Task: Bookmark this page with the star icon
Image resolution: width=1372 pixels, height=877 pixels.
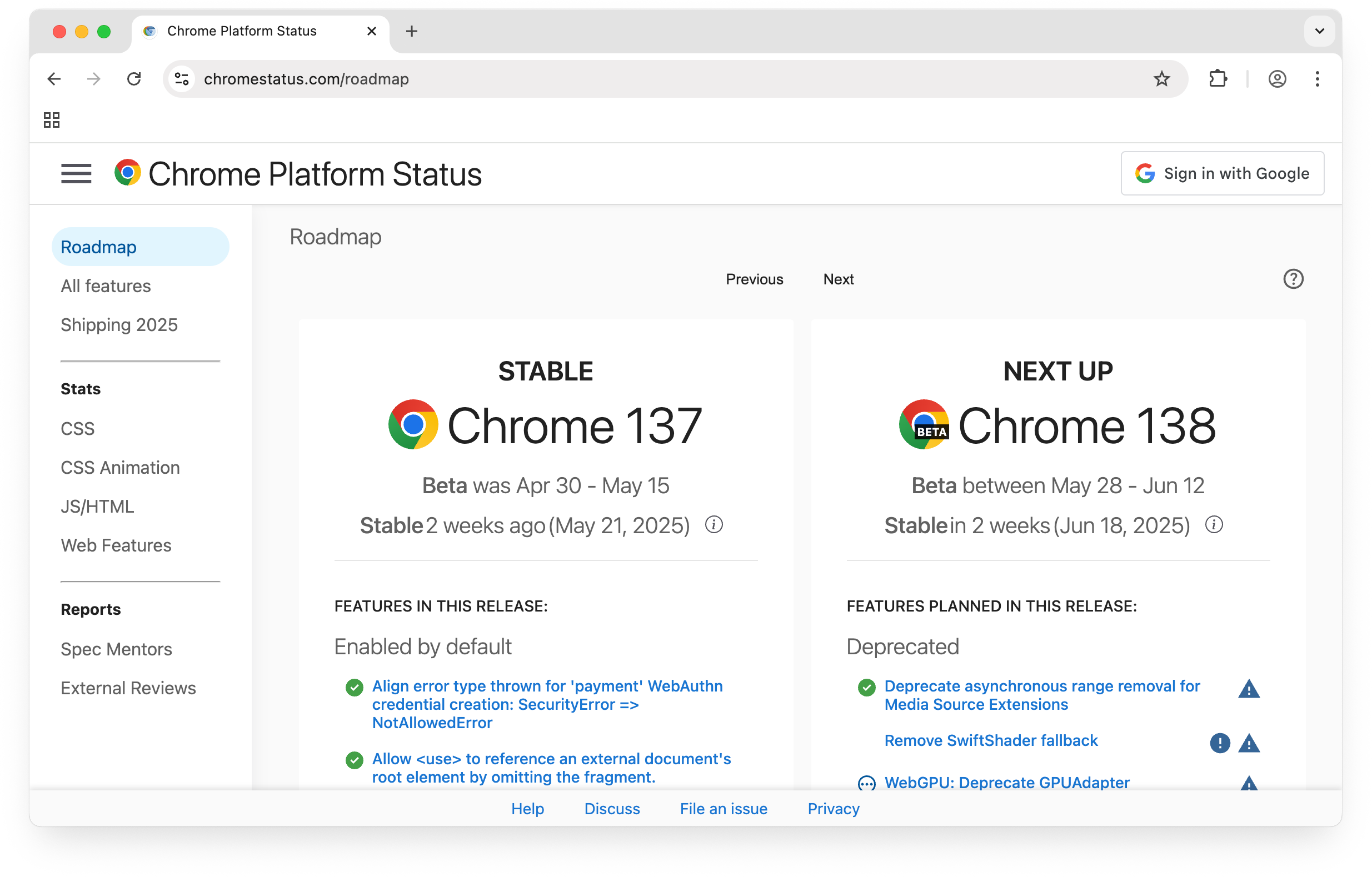Action: click(x=1161, y=78)
